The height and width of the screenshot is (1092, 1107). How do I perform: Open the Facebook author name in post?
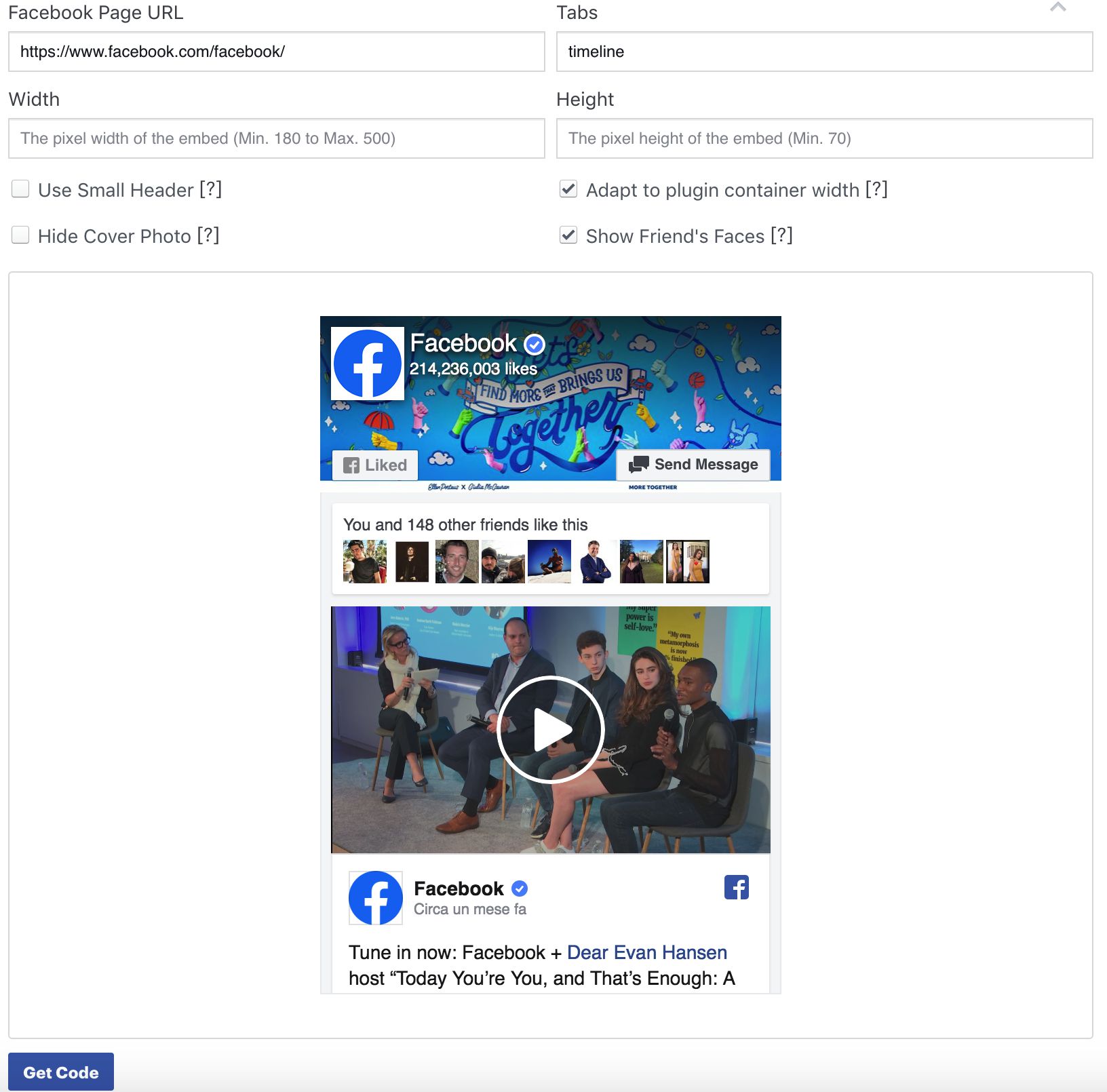[x=459, y=889]
